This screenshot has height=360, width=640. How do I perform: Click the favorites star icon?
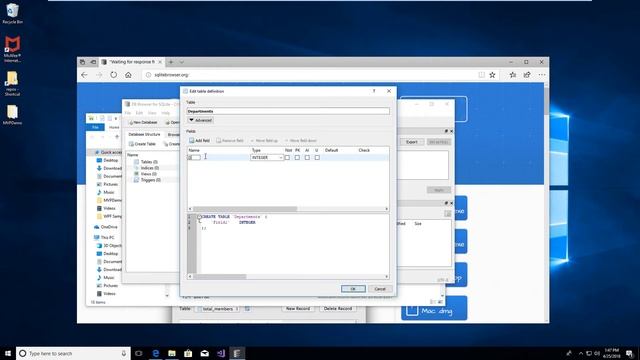[x=492, y=75]
